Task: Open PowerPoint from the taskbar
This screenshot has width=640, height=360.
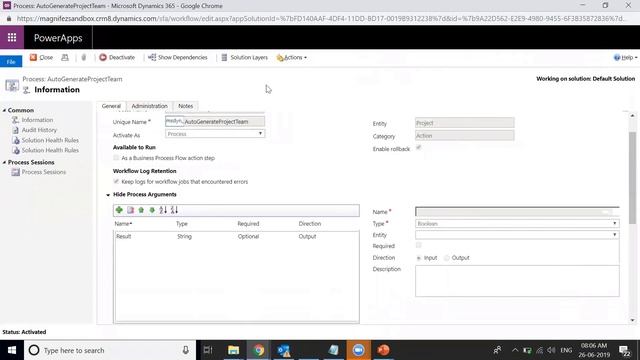Action: 383,350
